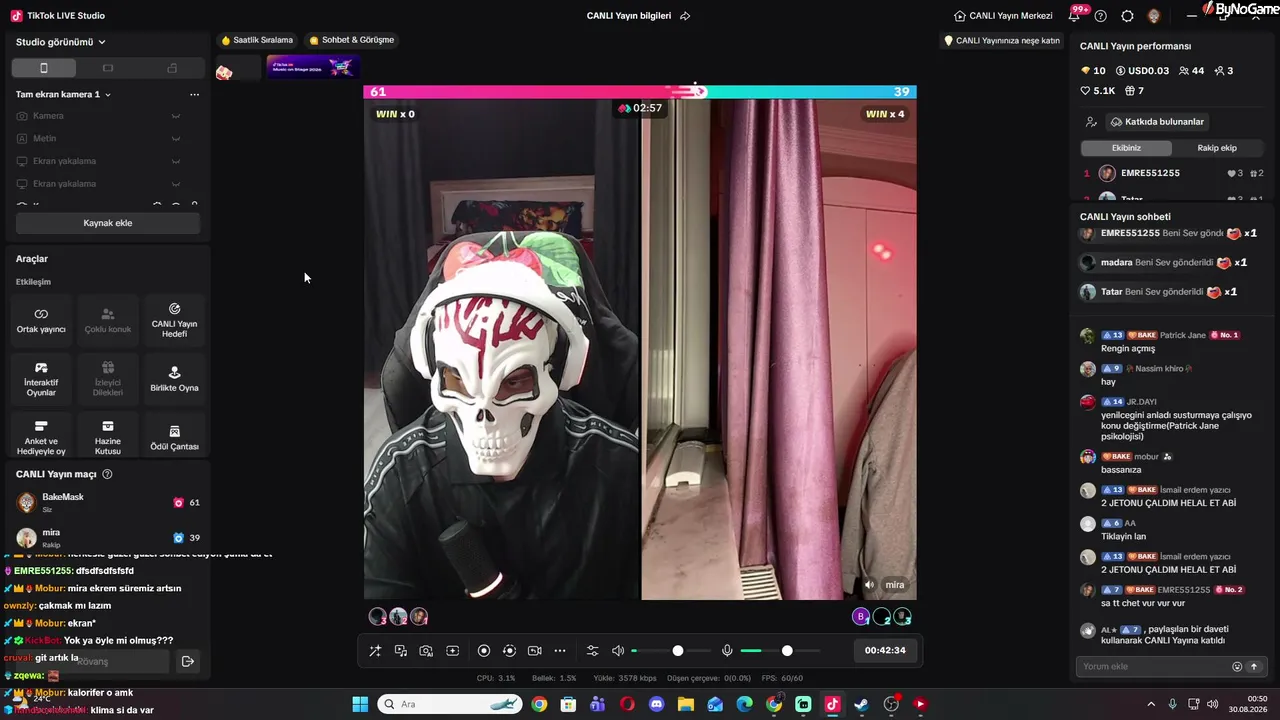The height and width of the screenshot is (720, 1280).
Task: Toggle visibility of Metin source
Action: [x=176, y=139]
